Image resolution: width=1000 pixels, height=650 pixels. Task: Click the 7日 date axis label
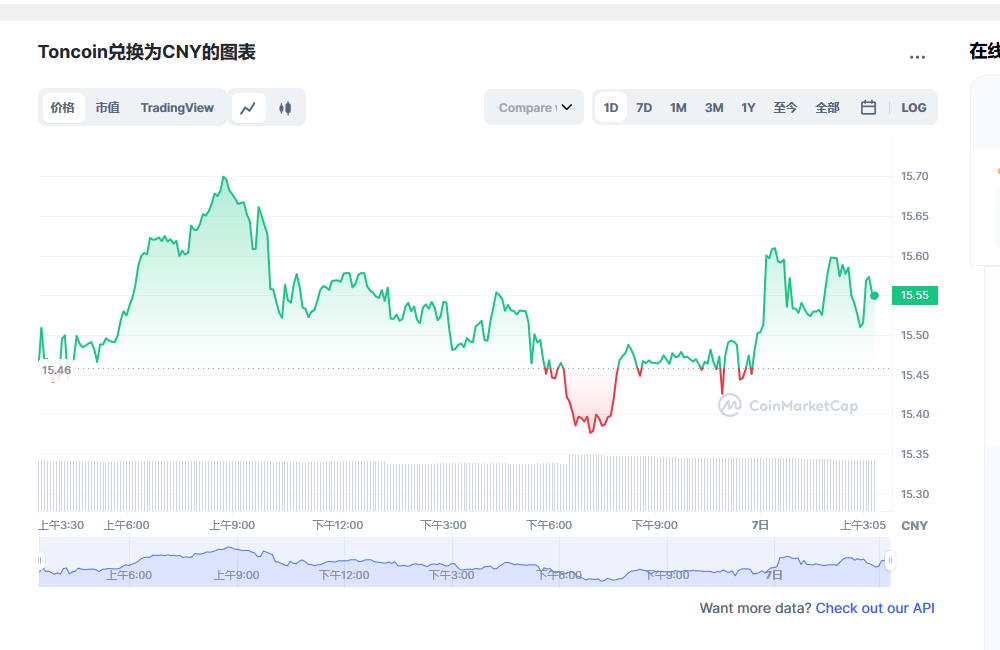(760, 525)
